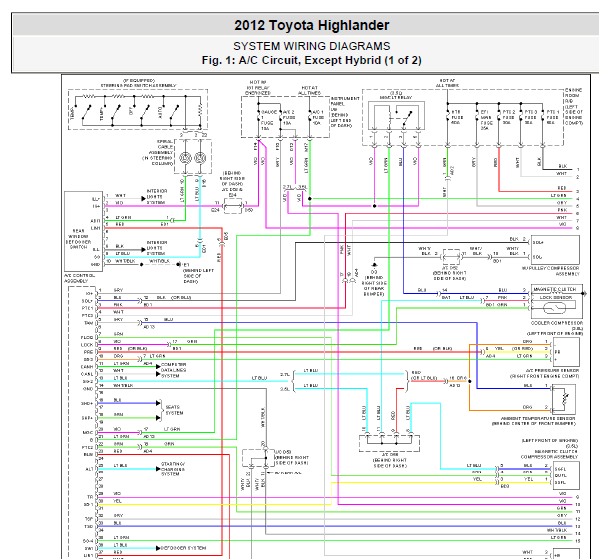Click the Gauge fuse label in instrument panel J/B
Image resolution: width=599 pixels, height=559 pixels.
[269, 120]
